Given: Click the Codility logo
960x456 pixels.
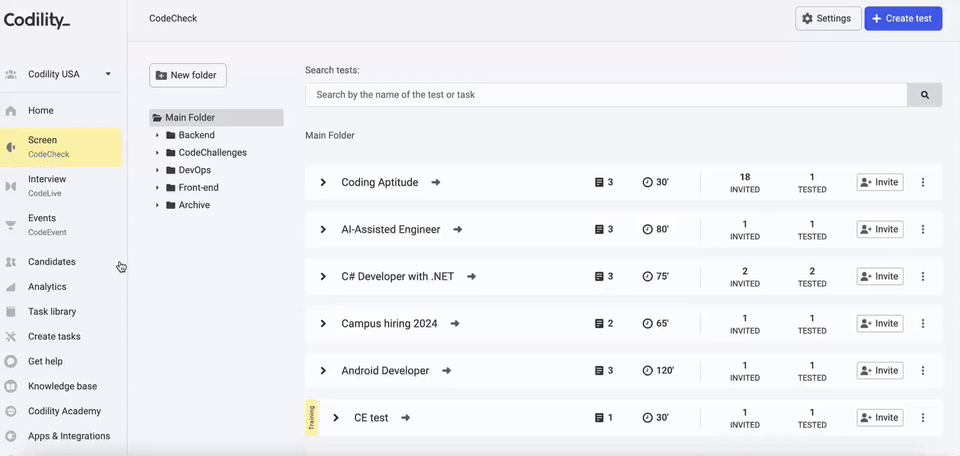Looking at the screenshot, I should [37, 20].
